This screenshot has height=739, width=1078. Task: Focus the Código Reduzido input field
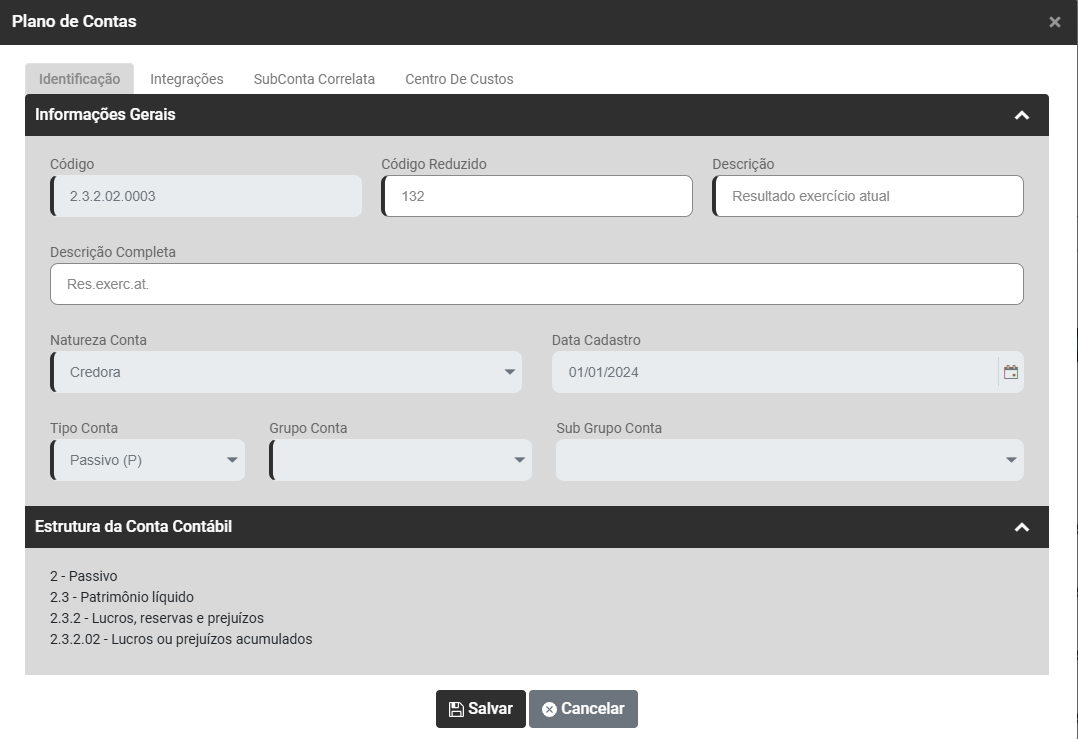pos(537,196)
